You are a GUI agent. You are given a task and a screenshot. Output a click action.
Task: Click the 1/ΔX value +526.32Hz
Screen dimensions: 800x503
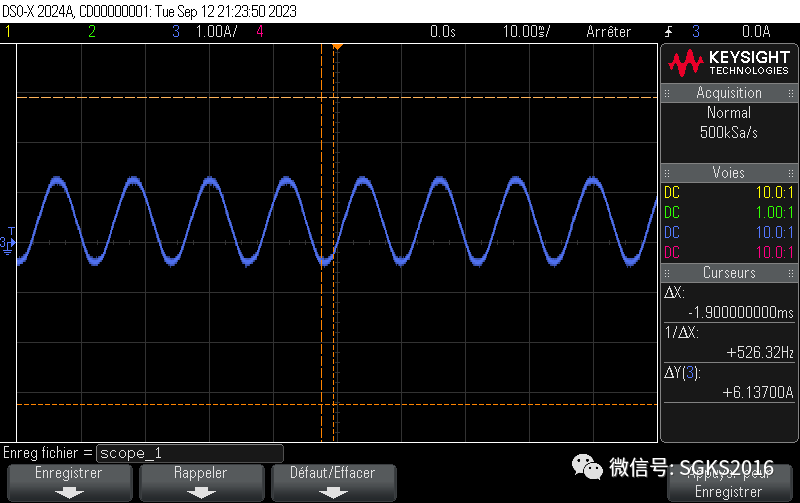(x=760, y=353)
